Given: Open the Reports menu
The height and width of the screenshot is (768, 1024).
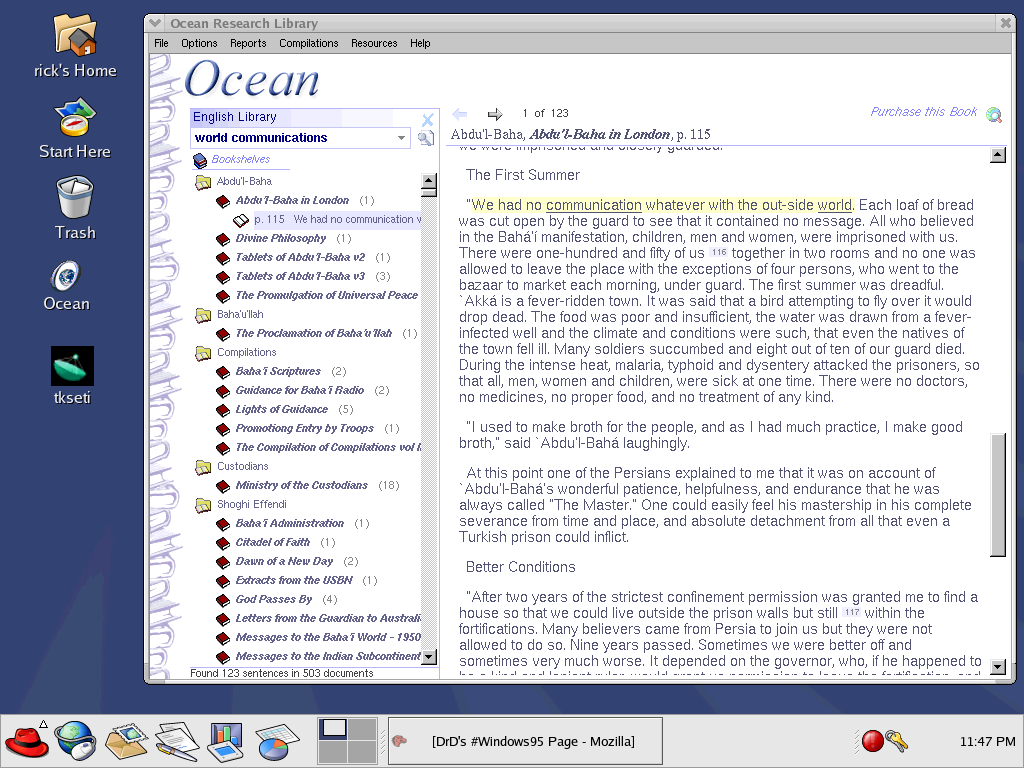Looking at the screenshot, I should pyautogui.click(x=248, y=43).
